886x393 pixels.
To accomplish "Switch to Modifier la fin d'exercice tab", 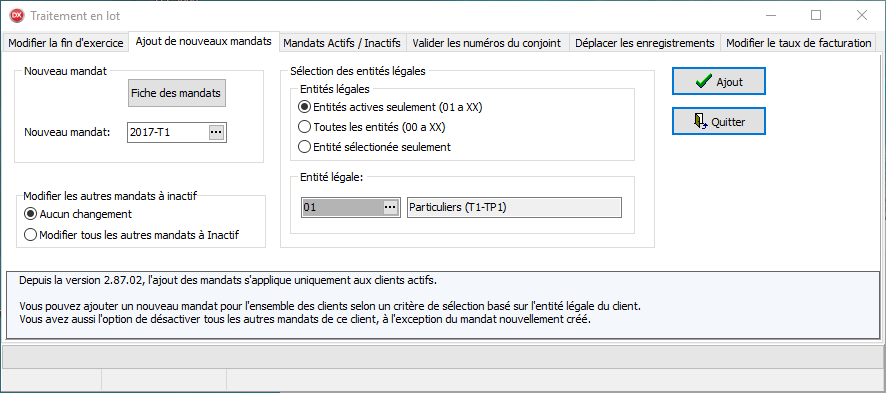I will point(66,43).
